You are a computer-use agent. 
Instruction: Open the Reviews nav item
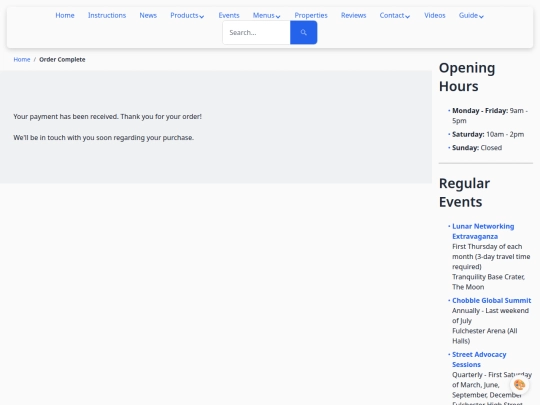(x=353, y=15)
